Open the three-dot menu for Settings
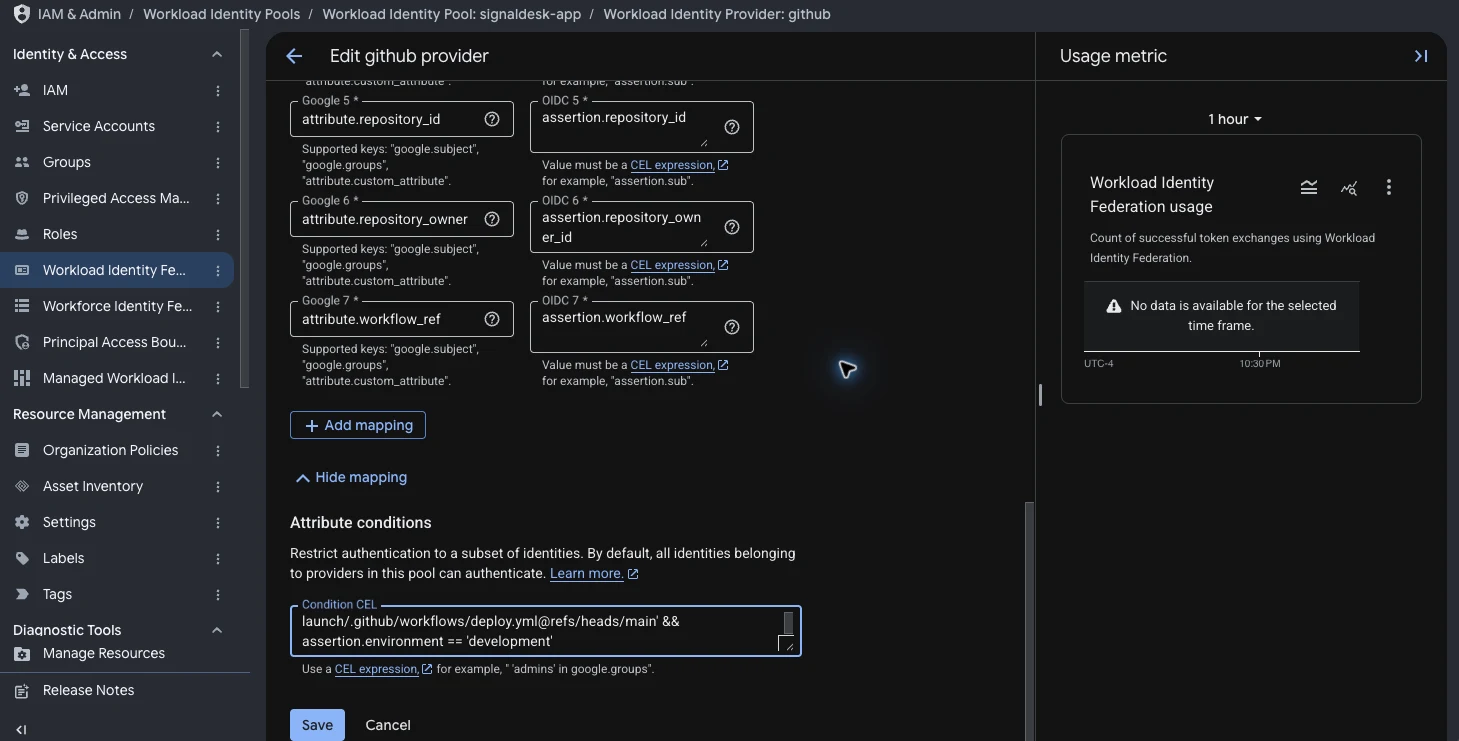The height and width of the screenshot is (741, 1459). coord(218,522)
